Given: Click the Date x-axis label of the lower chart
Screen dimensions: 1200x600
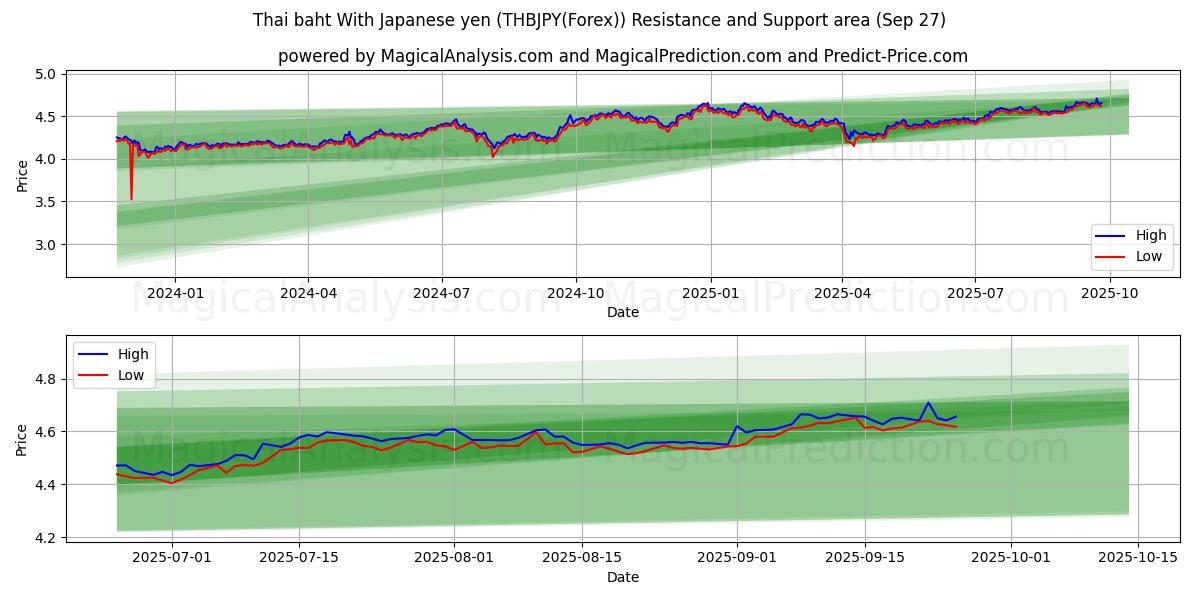Looking at the screenshot, I should point(622,577).
